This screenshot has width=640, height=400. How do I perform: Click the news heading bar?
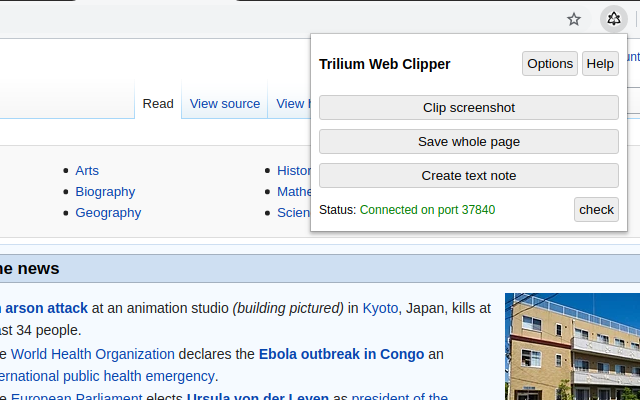tap(320, 269)
